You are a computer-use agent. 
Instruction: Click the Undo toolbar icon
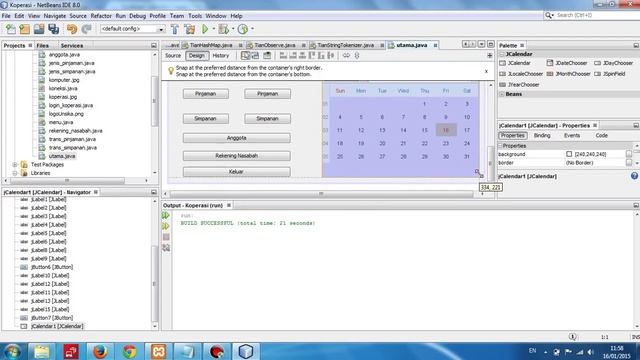pos(72,29)
